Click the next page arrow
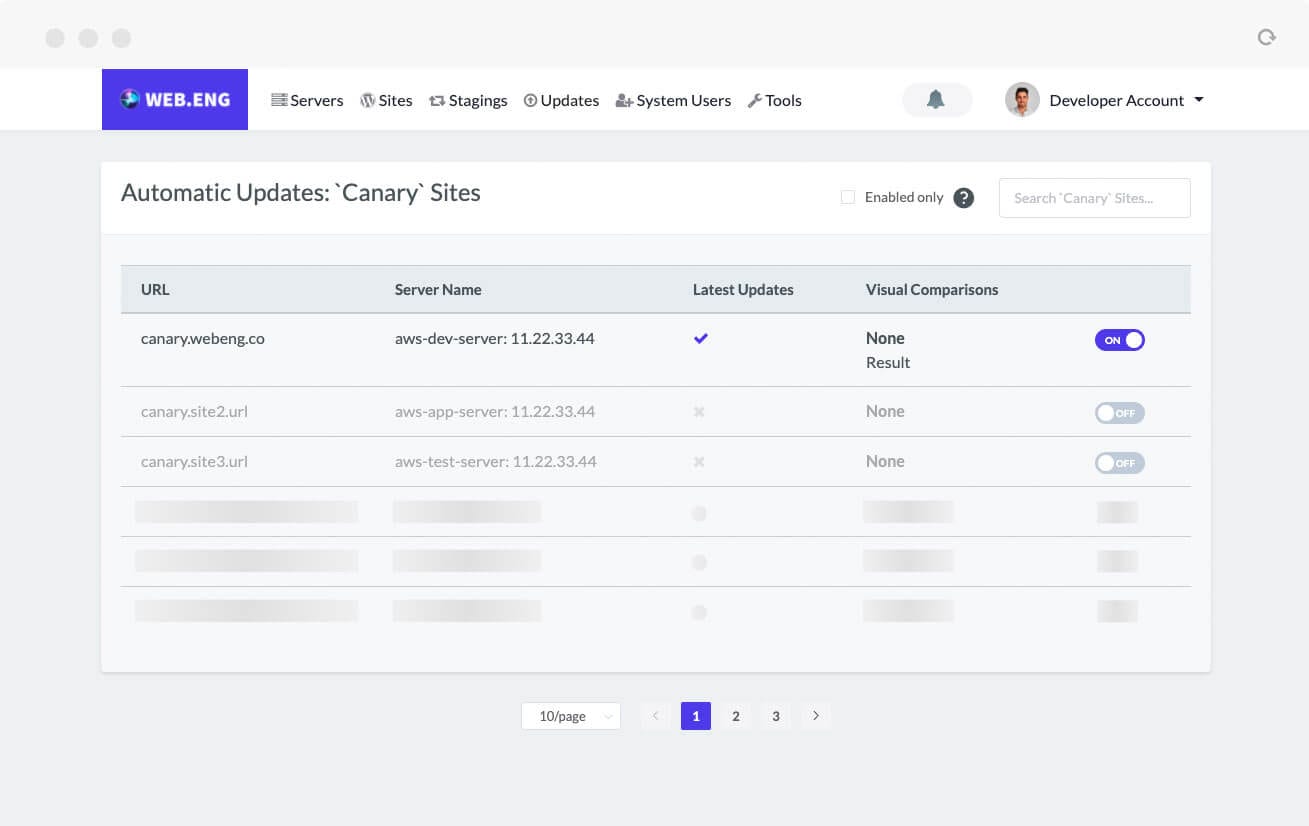The height and width of the screenshot is (826, 1309). 816,716
